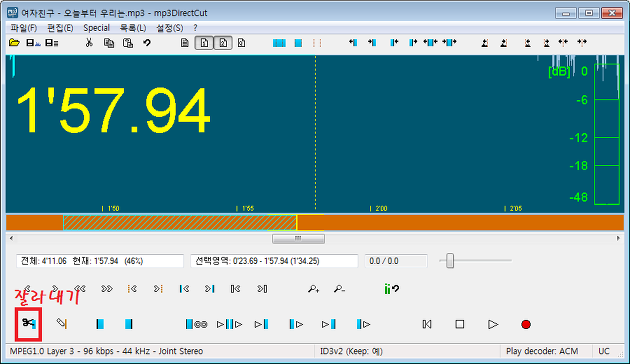Jump to previous orange dotted cue marker

click(x=132, y=288)
